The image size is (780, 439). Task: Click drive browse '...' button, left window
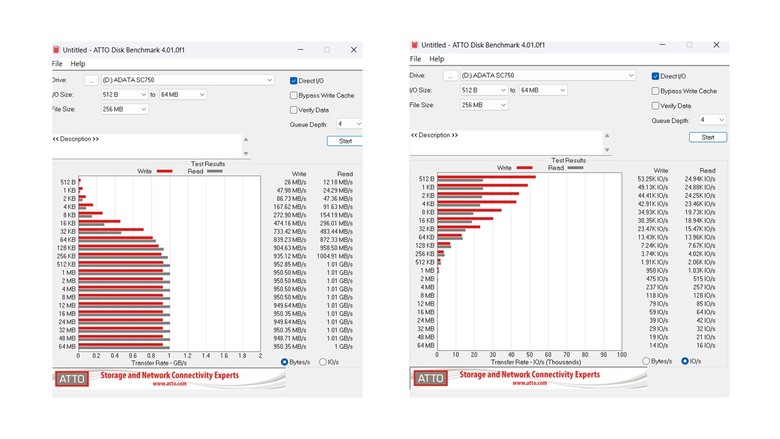[91, 80]
